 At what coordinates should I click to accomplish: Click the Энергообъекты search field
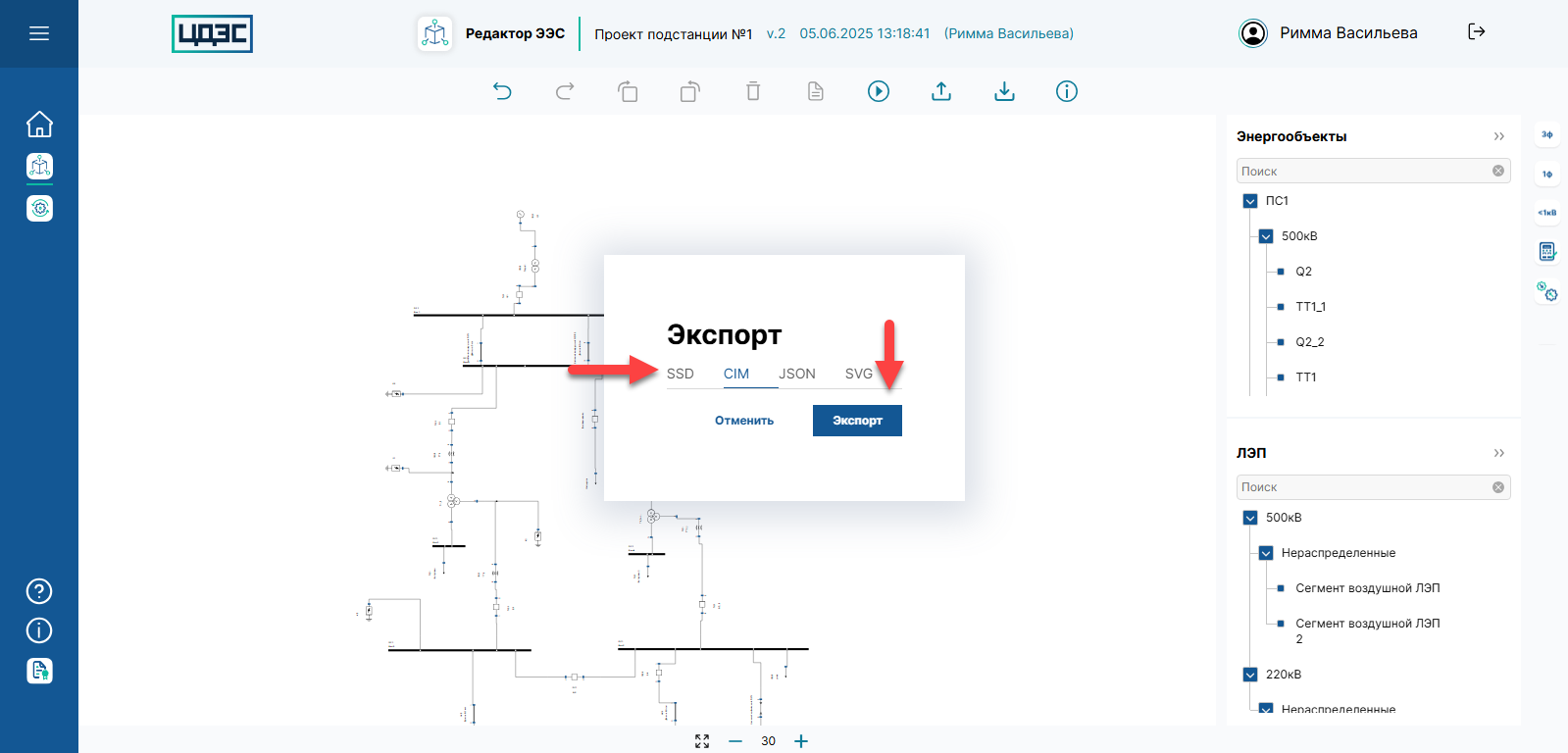1363,171
